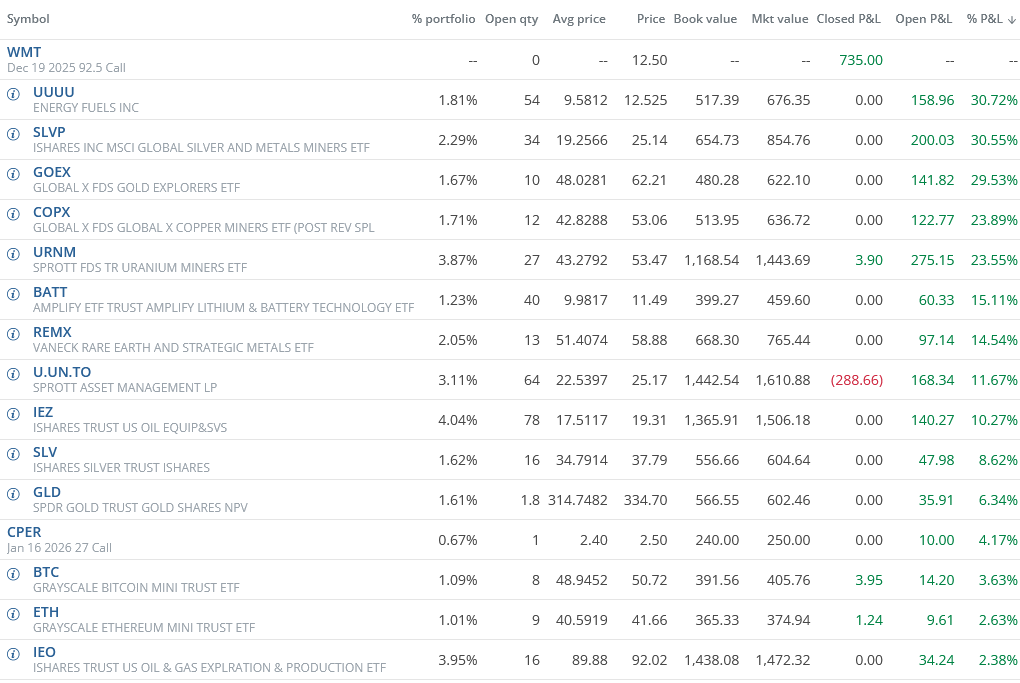Select 'Dec 19 2025 92.5 Call' description
The height and width of the screenshot is (683, 1020).
tap(66, 68)
